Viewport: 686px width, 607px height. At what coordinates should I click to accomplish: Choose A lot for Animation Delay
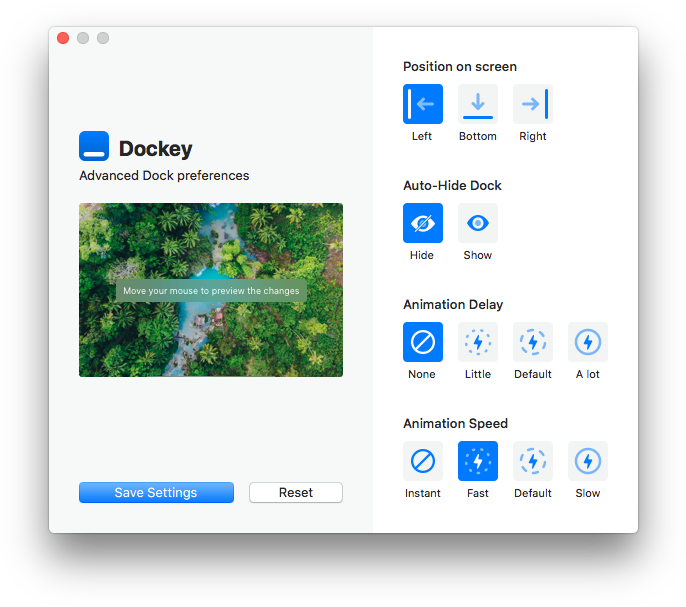pos(588,342)
